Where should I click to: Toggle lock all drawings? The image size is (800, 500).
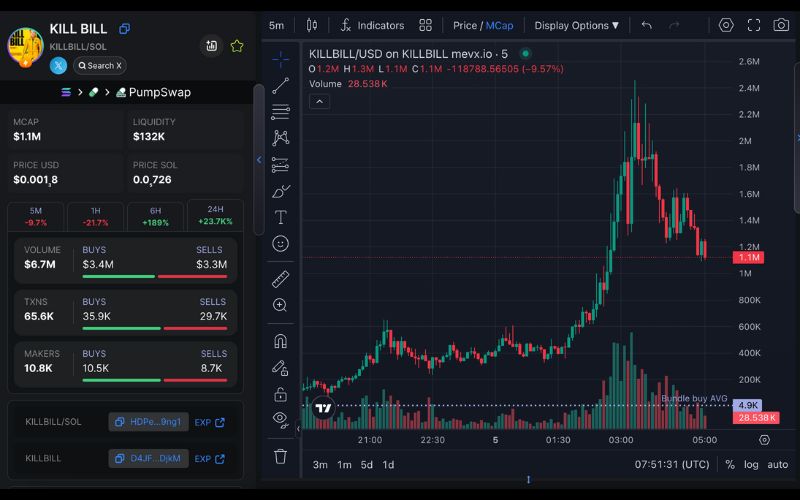[281, 394]
